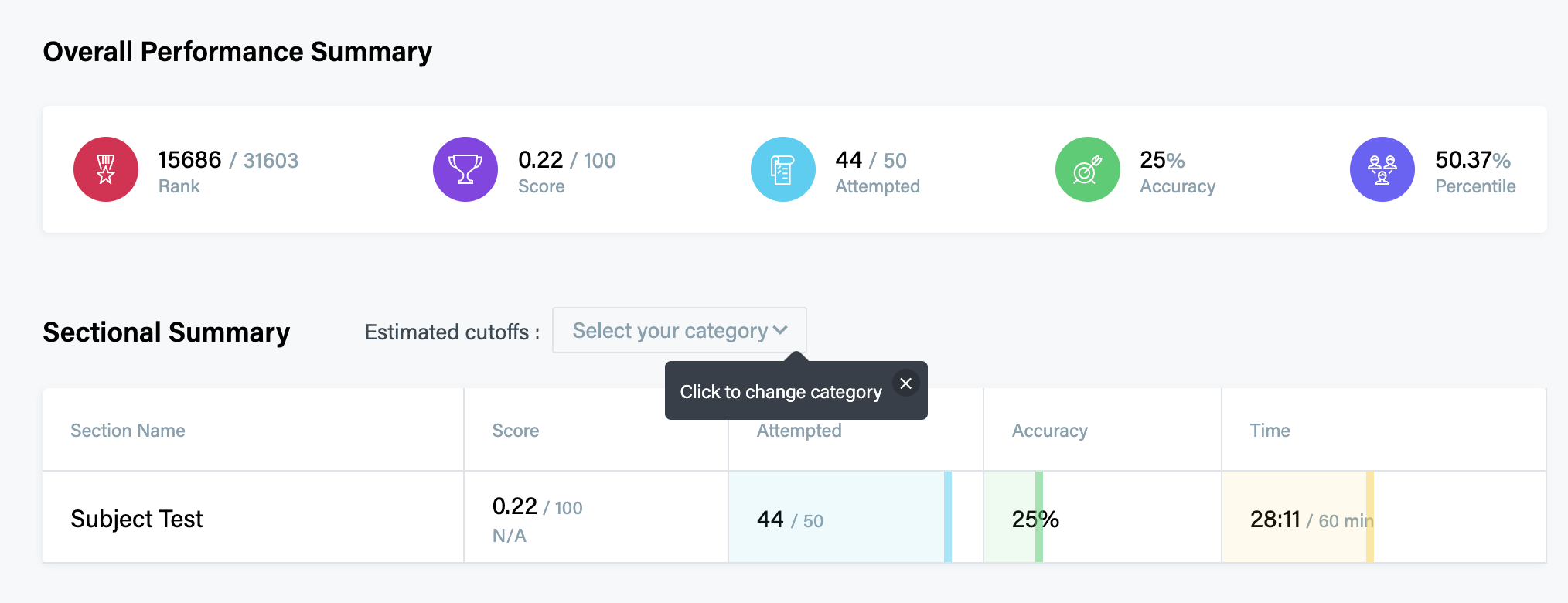Click the blue Attempted progress bar marker
The width and height of the screenshot is (1568, 603).
[948, 516]
